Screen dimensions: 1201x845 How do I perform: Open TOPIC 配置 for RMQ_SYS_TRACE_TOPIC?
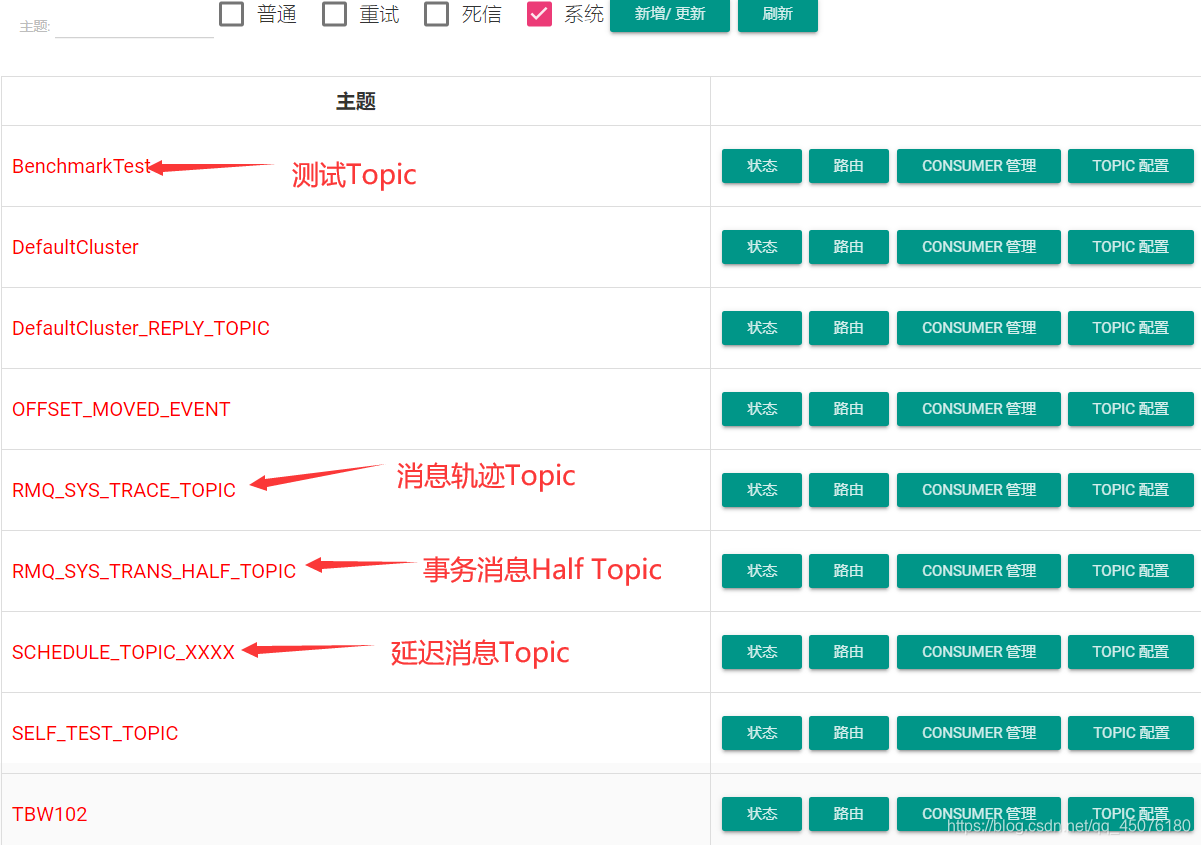1131,490
